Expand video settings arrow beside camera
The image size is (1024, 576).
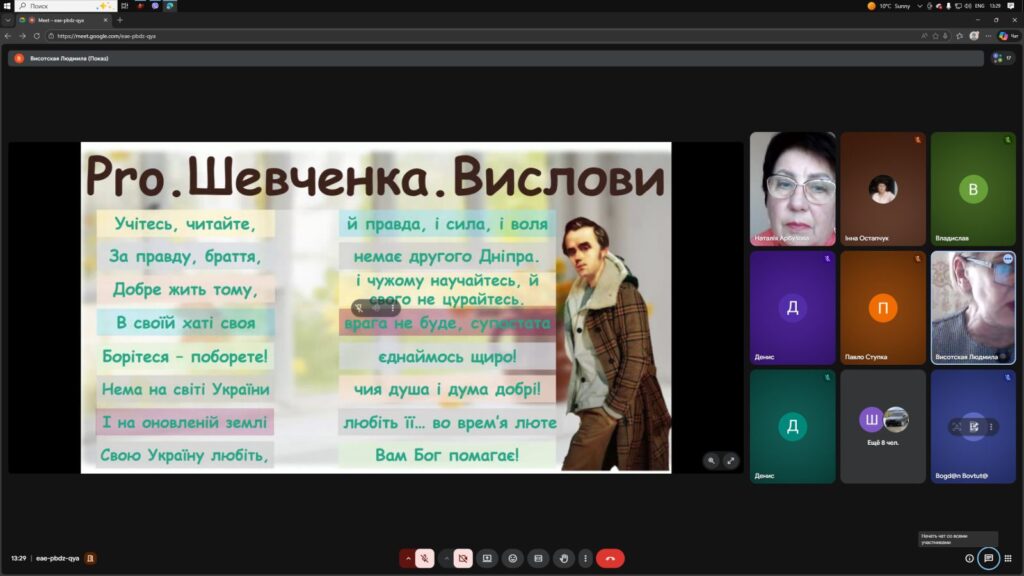tap(446, 558)
